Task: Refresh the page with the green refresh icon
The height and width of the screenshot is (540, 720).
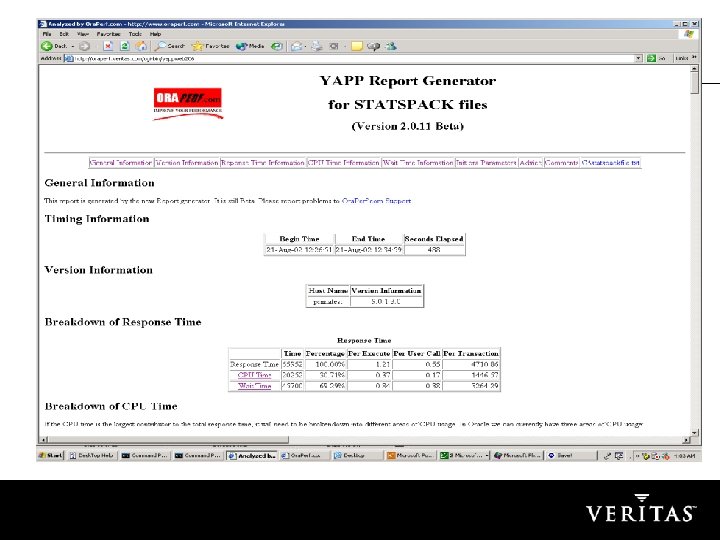Action: pos(124,46)
